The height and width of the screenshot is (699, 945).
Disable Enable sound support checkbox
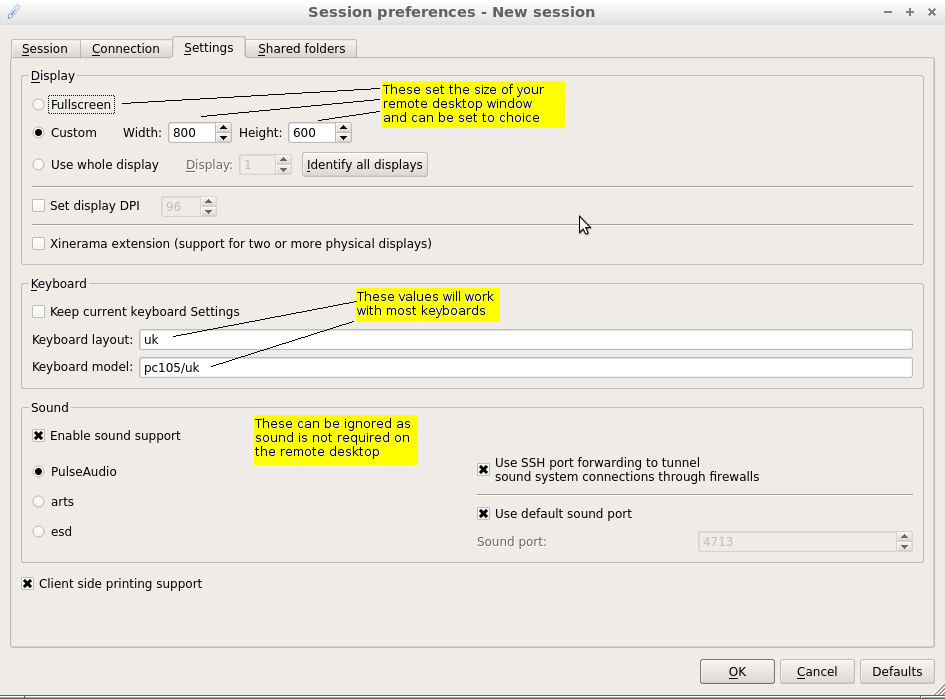tap(39, 436)
